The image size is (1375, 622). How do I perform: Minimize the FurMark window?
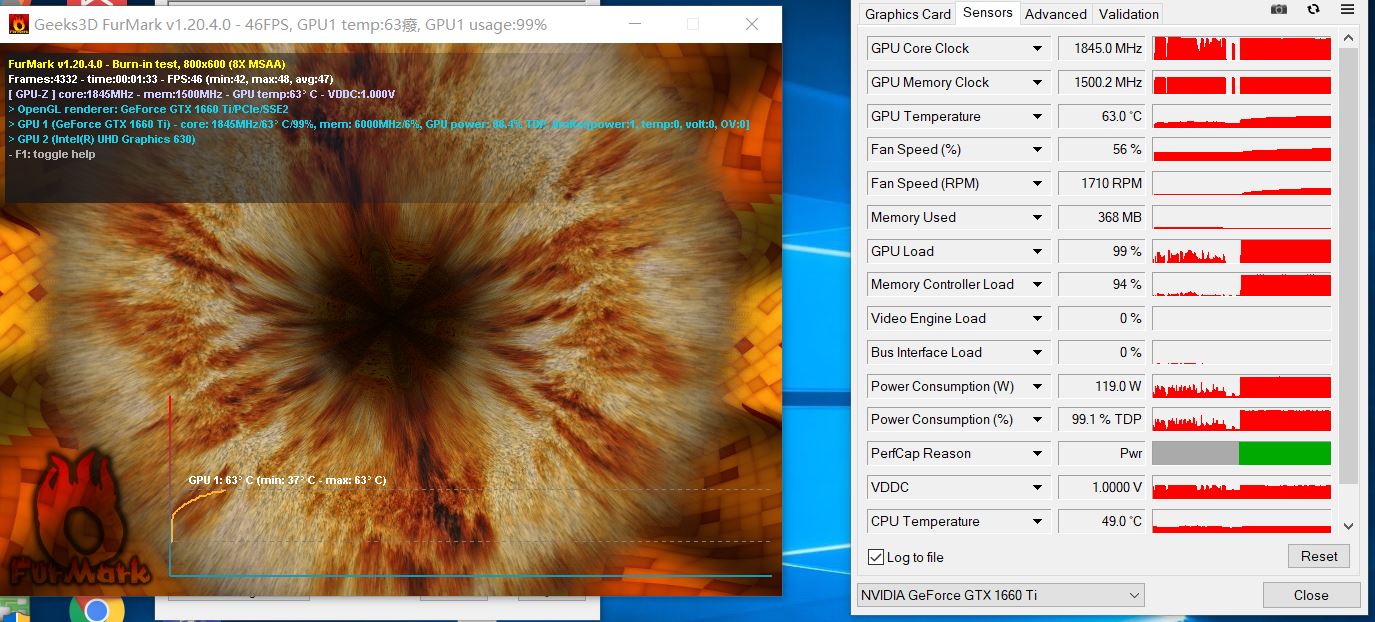635,24
